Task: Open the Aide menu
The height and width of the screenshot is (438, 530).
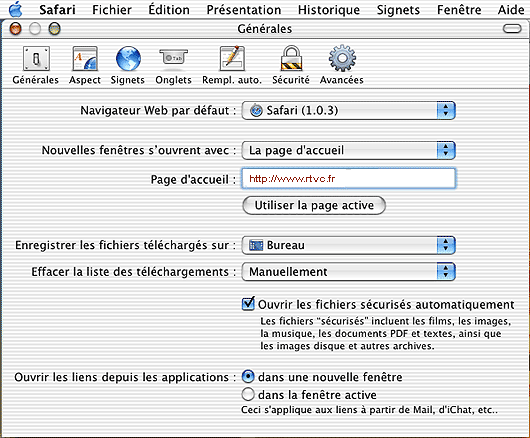Action: point(511,10)
